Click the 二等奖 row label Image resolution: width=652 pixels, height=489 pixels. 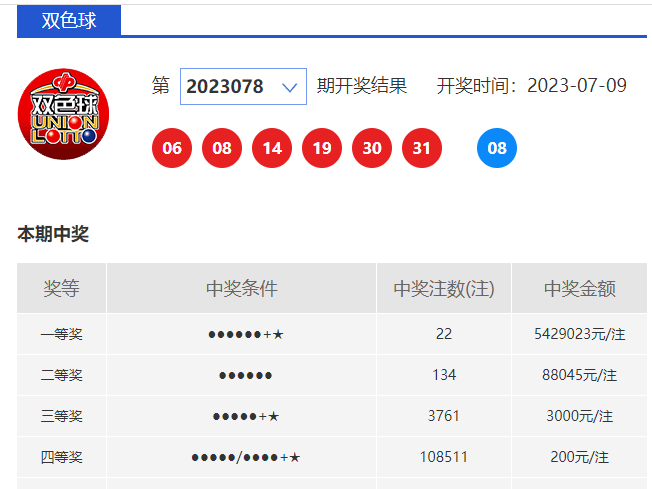(x=62, y=375)
